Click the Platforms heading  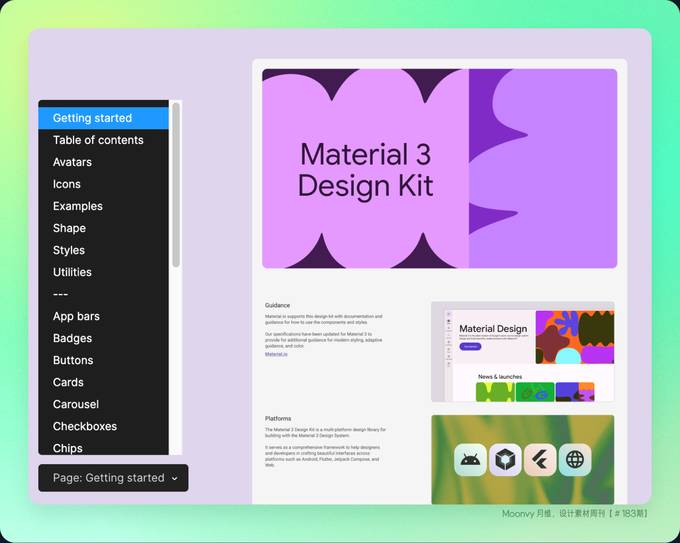[x=278, y=419]
